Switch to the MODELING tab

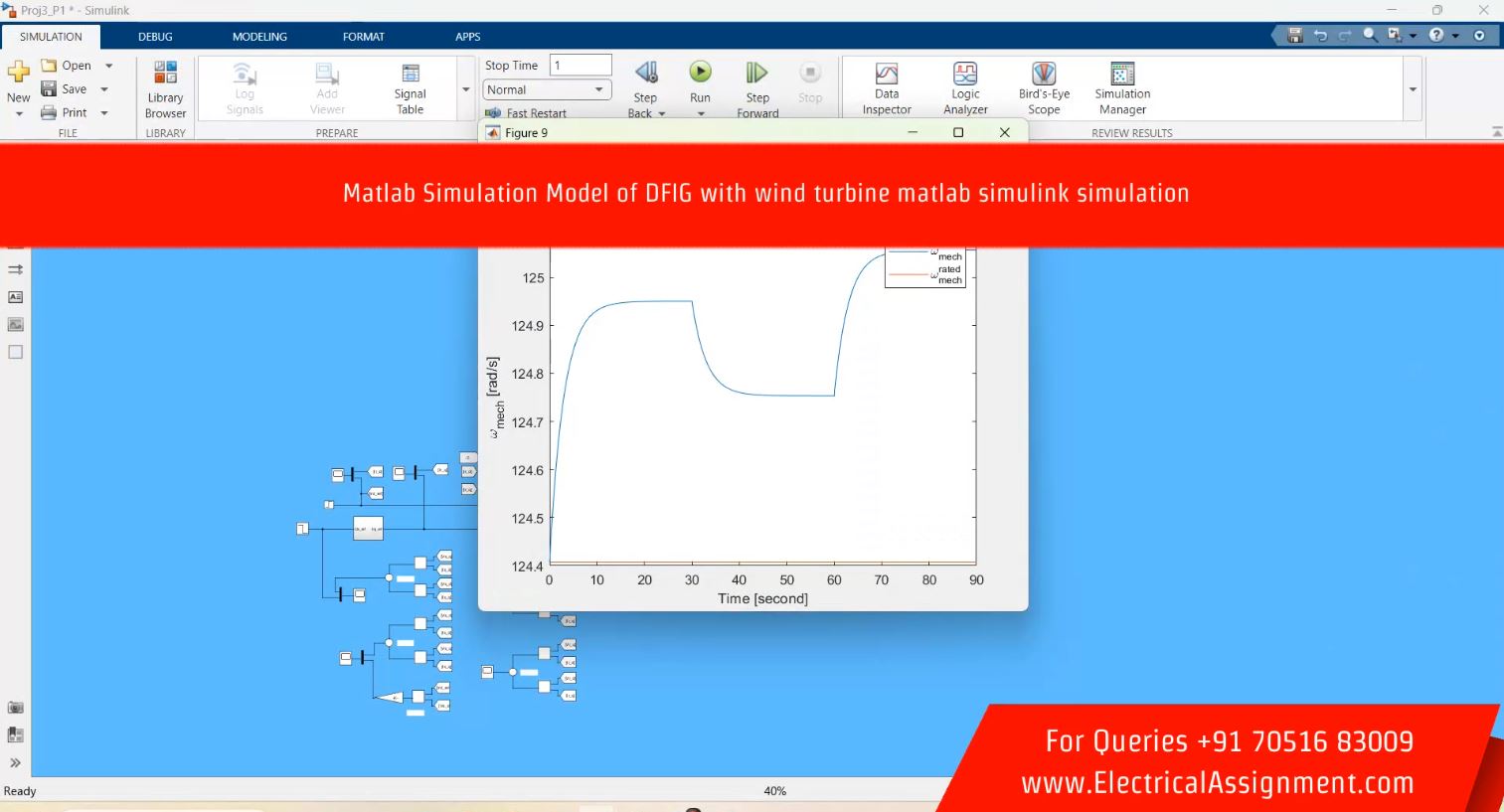tap(259, 37)
